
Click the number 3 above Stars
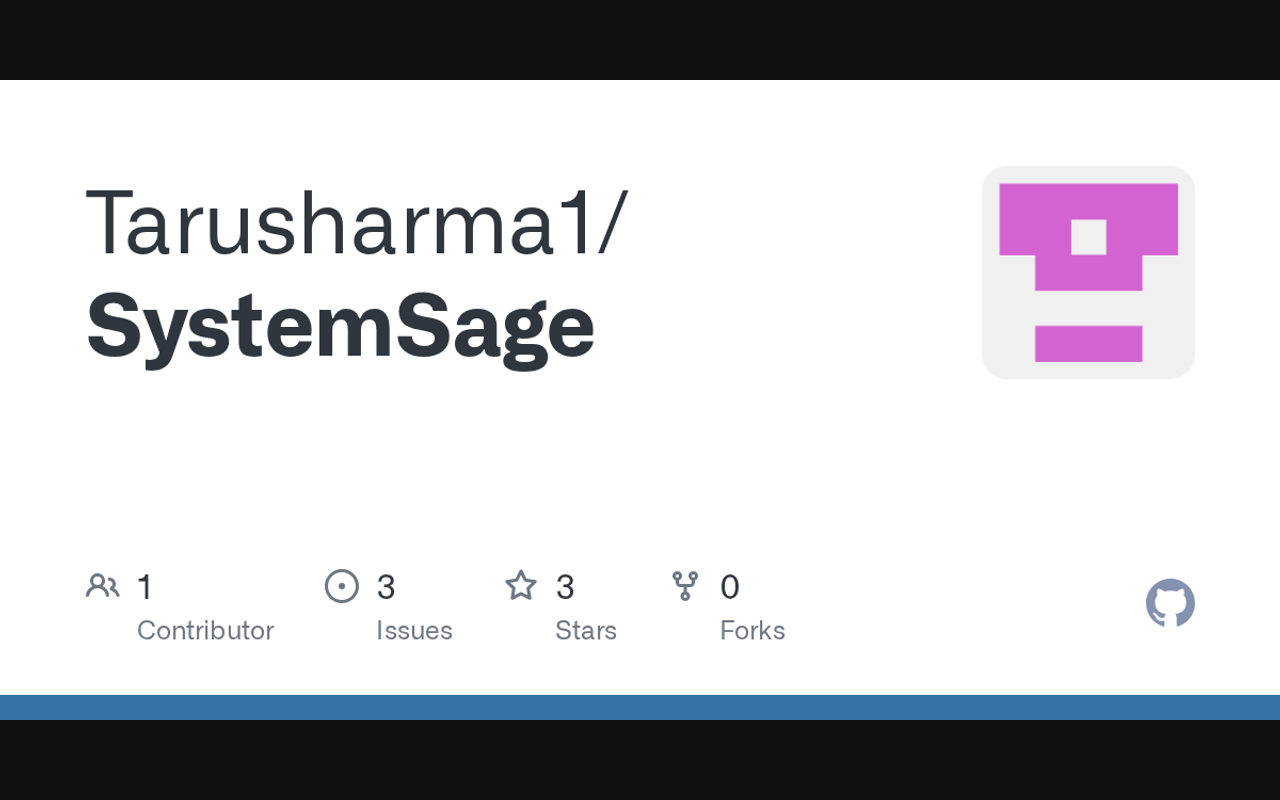click(565, 587)
